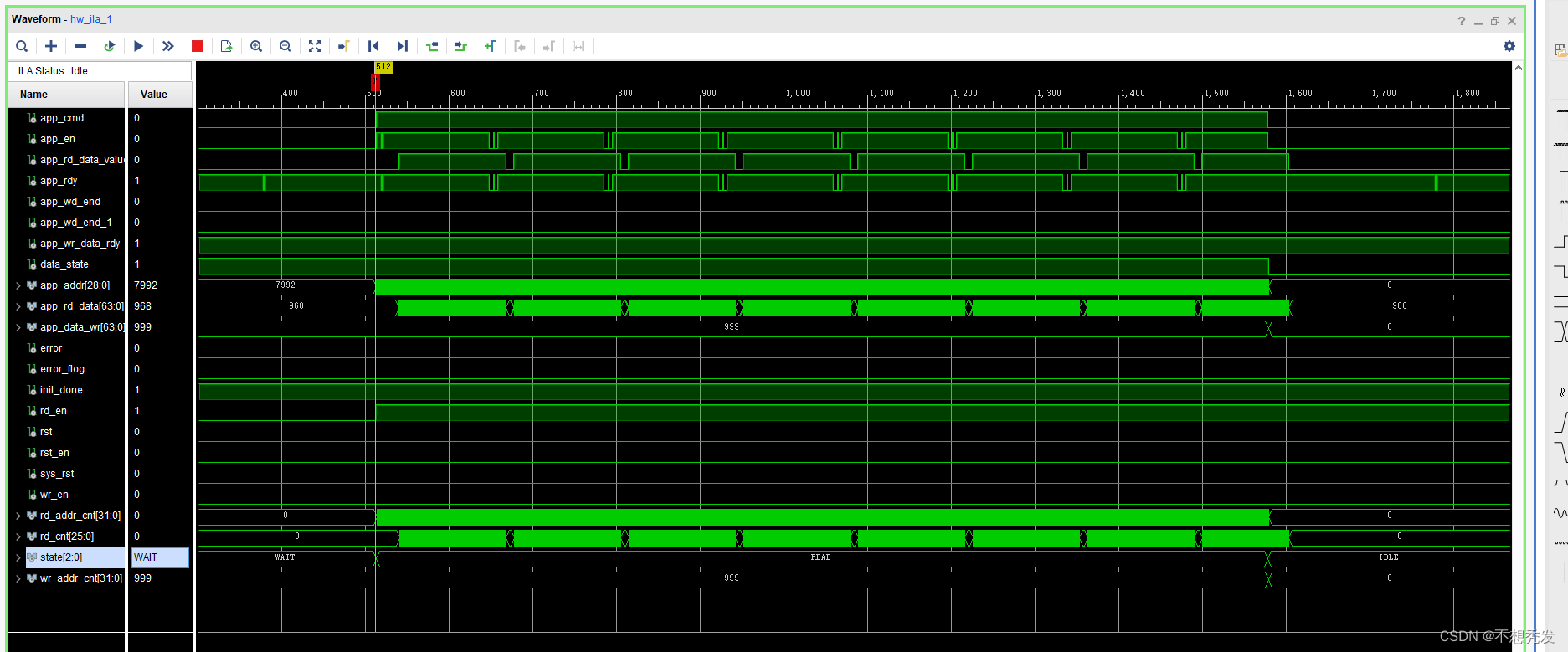Expand the app_addr[28:0] bus
The width and height of the screenshot is (1568, 652).
click(x=18, y=285)
